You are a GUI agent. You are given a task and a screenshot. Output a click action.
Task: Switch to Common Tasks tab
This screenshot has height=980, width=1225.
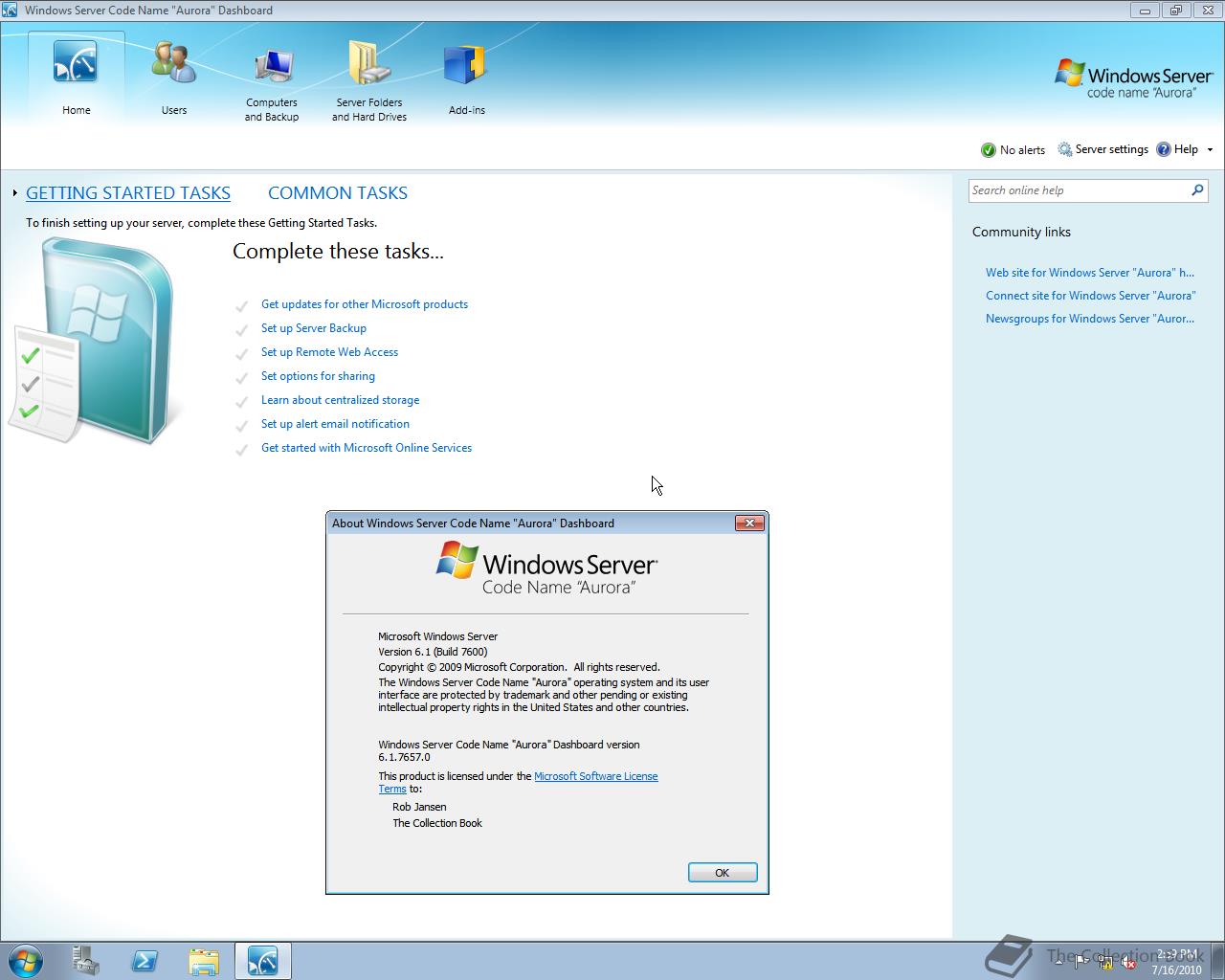pos(338,193)
